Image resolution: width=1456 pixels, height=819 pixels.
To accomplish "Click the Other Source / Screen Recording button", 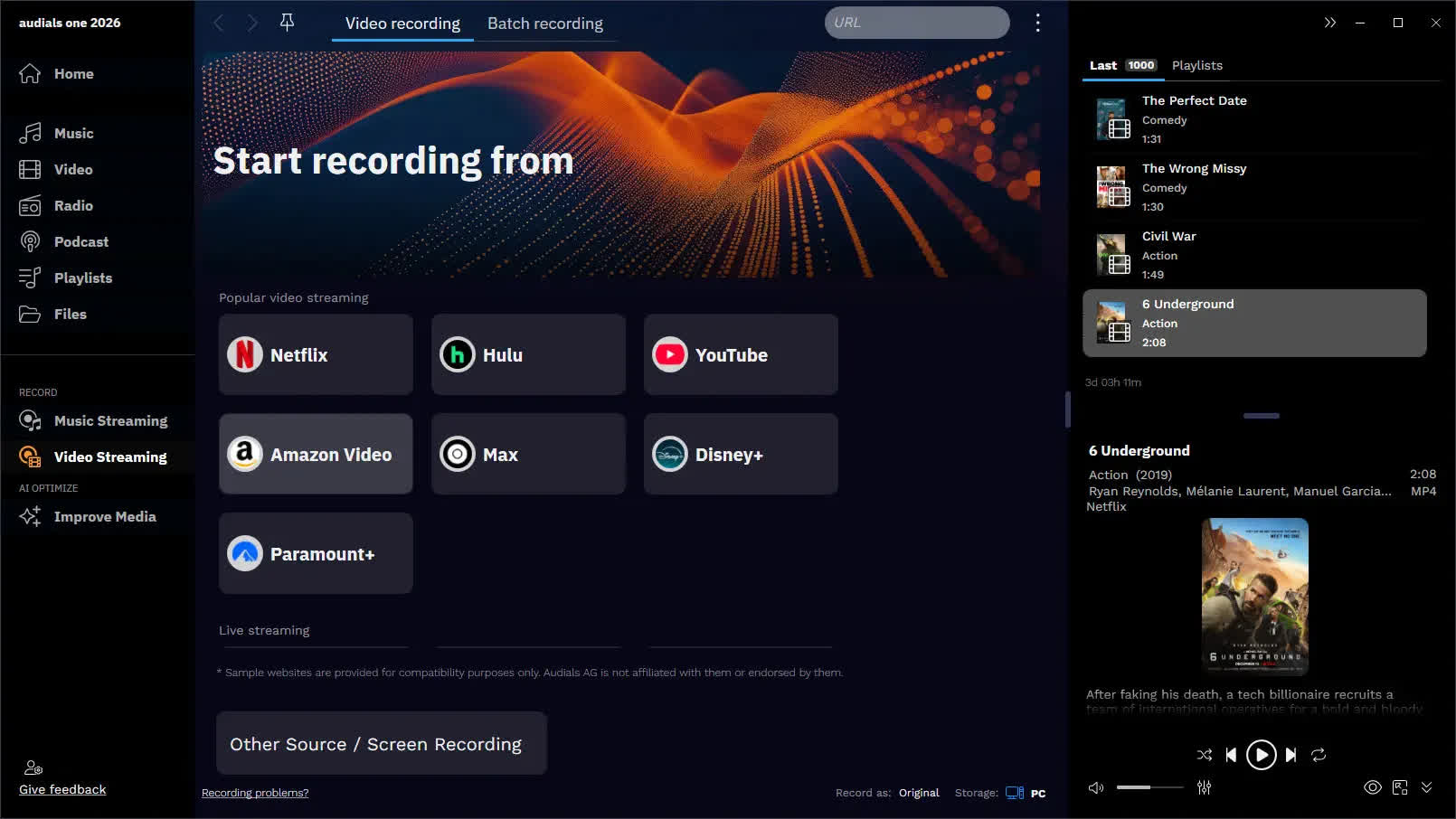I will coord(381,743).
